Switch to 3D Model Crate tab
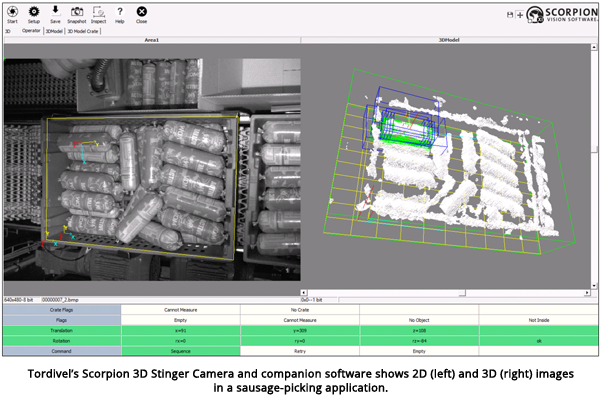The image size is (600, 400). 83,31
